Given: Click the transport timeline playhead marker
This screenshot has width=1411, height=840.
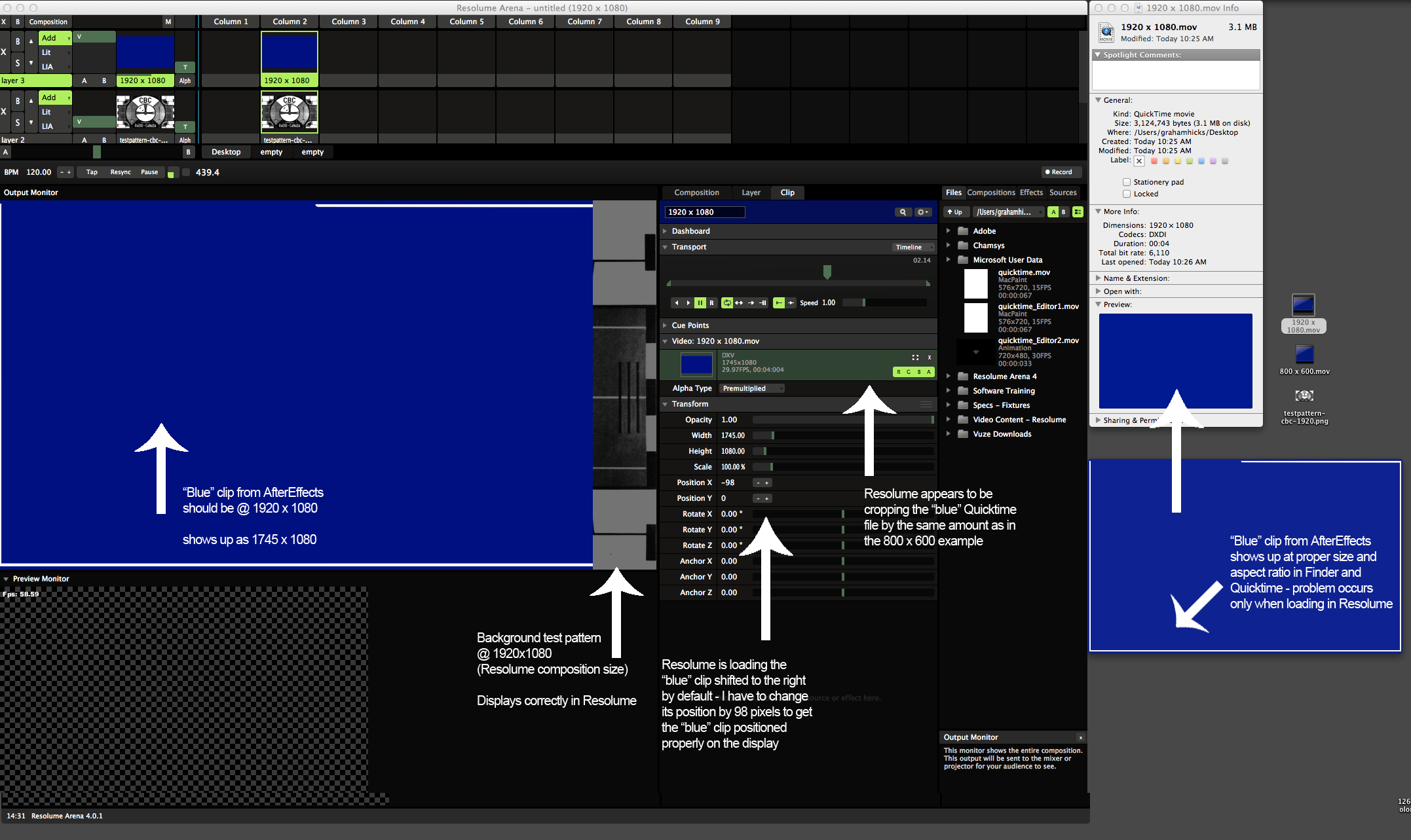Looking at the screenshot, I should (827, 272).
